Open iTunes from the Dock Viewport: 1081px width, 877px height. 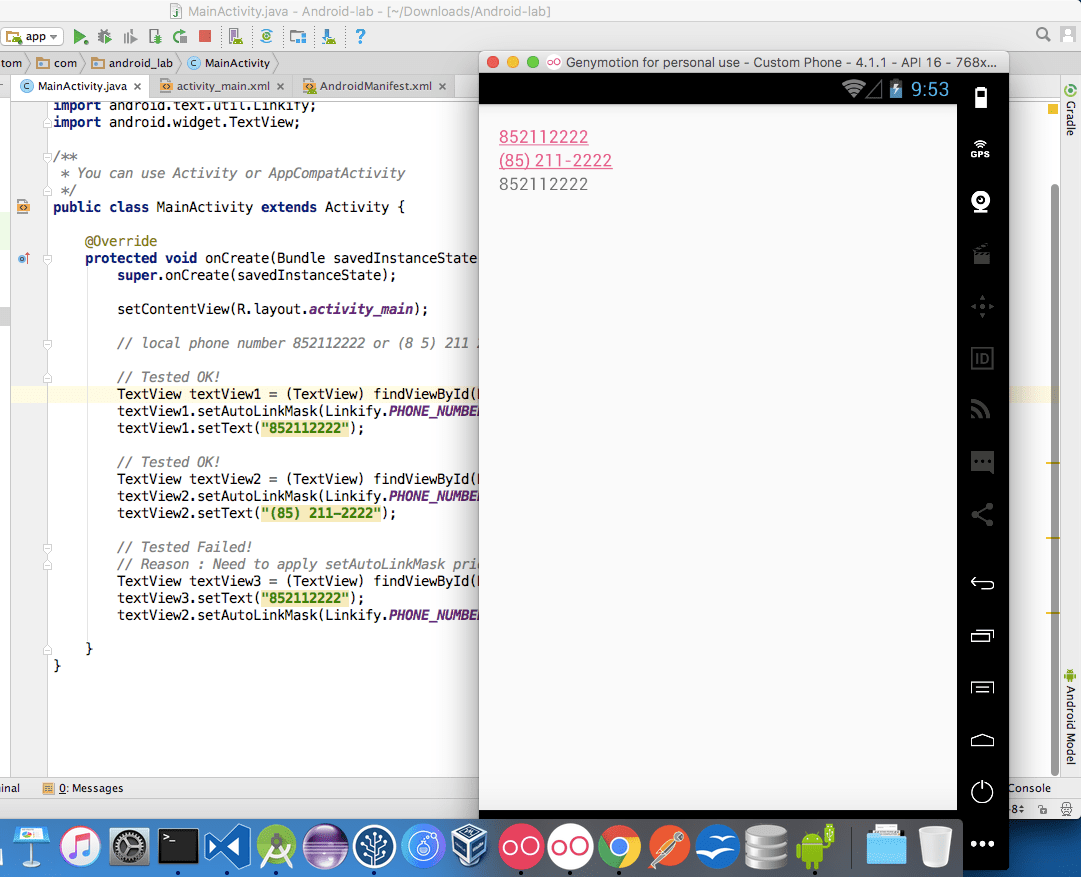pos(80,847)
